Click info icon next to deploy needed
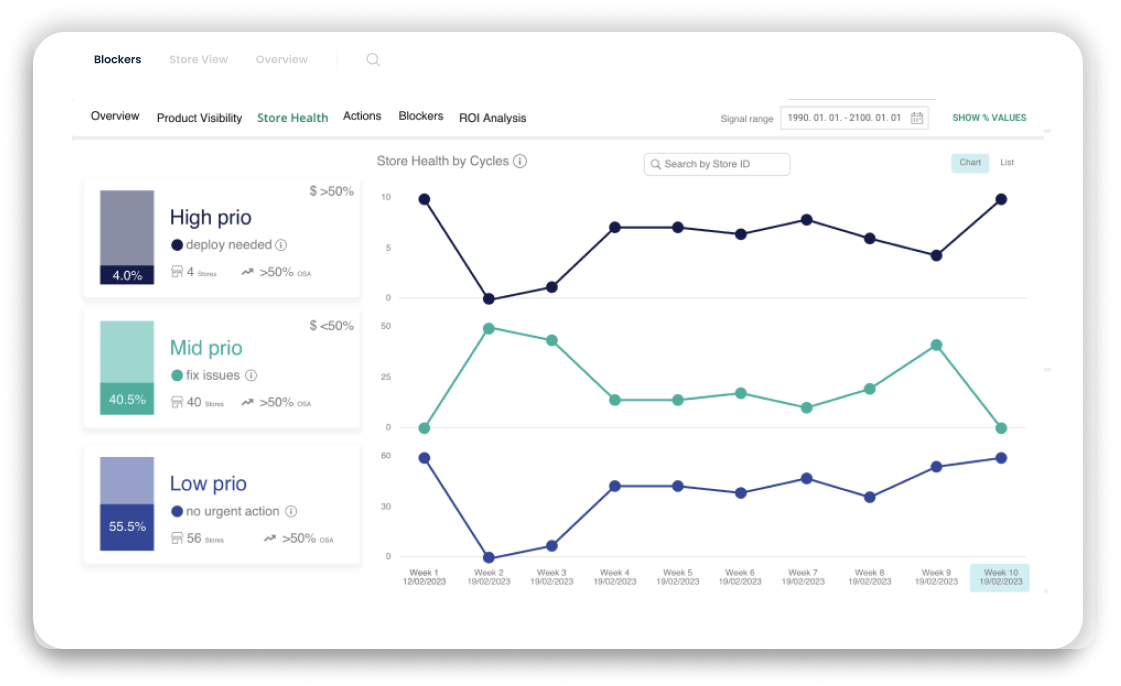 [x=281, y=245]
